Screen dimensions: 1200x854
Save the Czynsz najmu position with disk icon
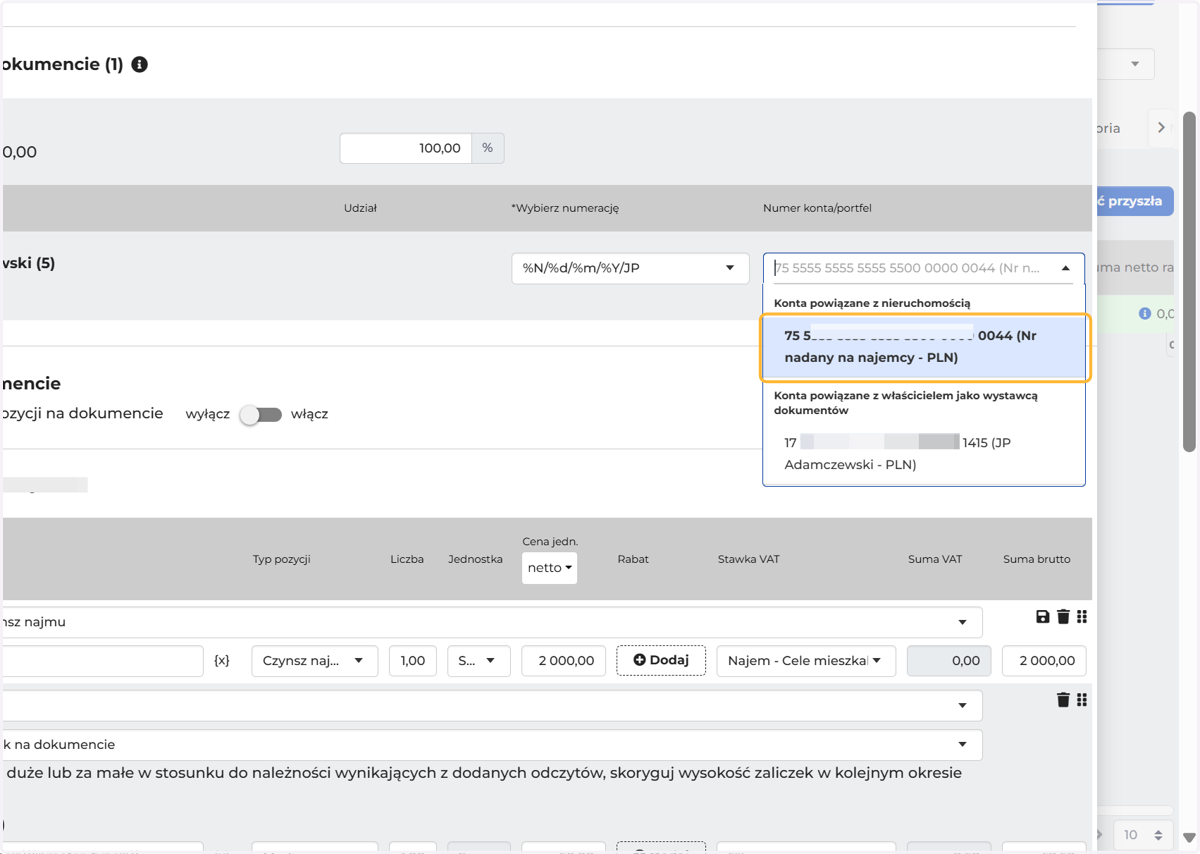1043,617
